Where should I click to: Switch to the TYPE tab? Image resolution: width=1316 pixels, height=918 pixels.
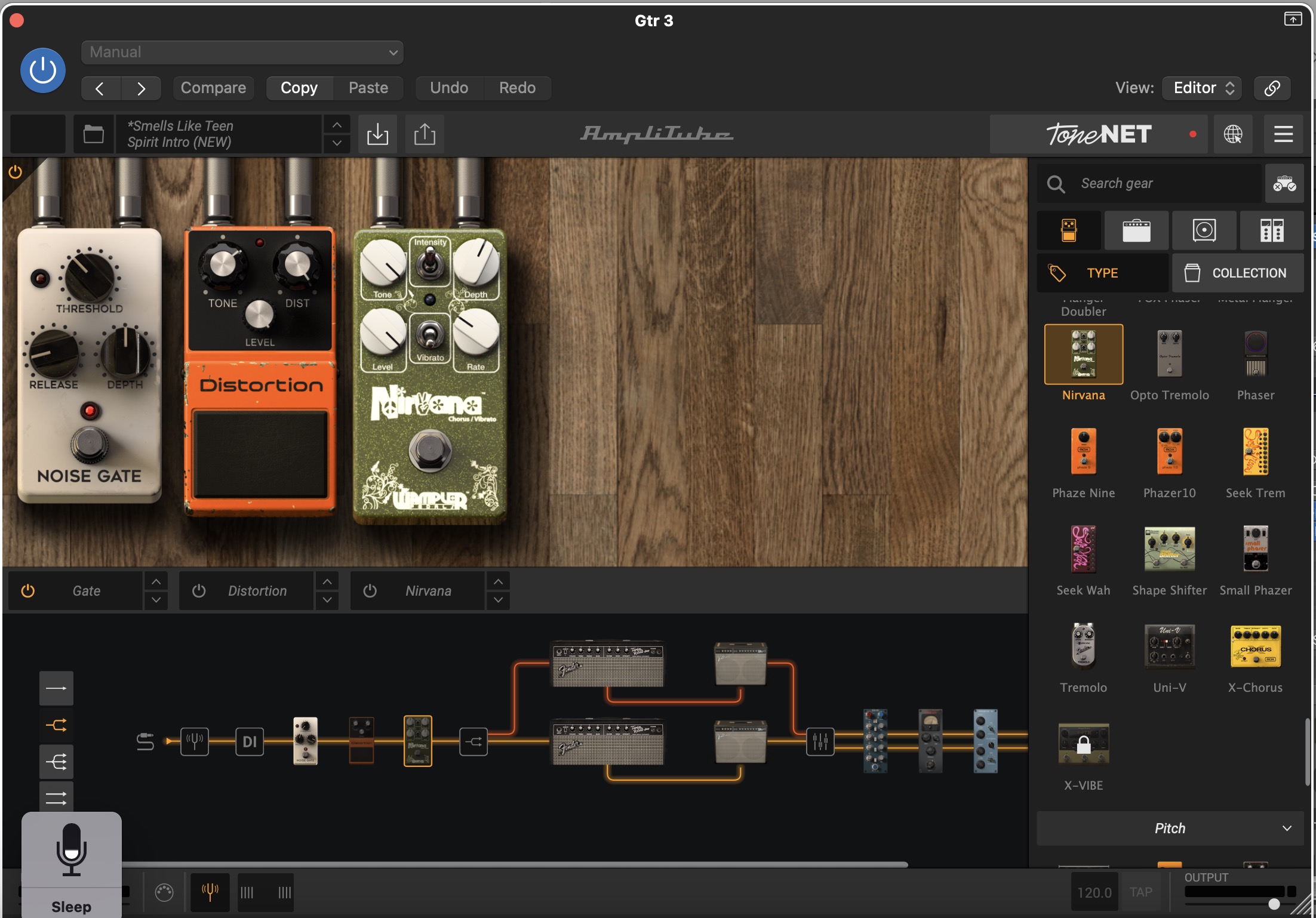(x=1102, y=273)
